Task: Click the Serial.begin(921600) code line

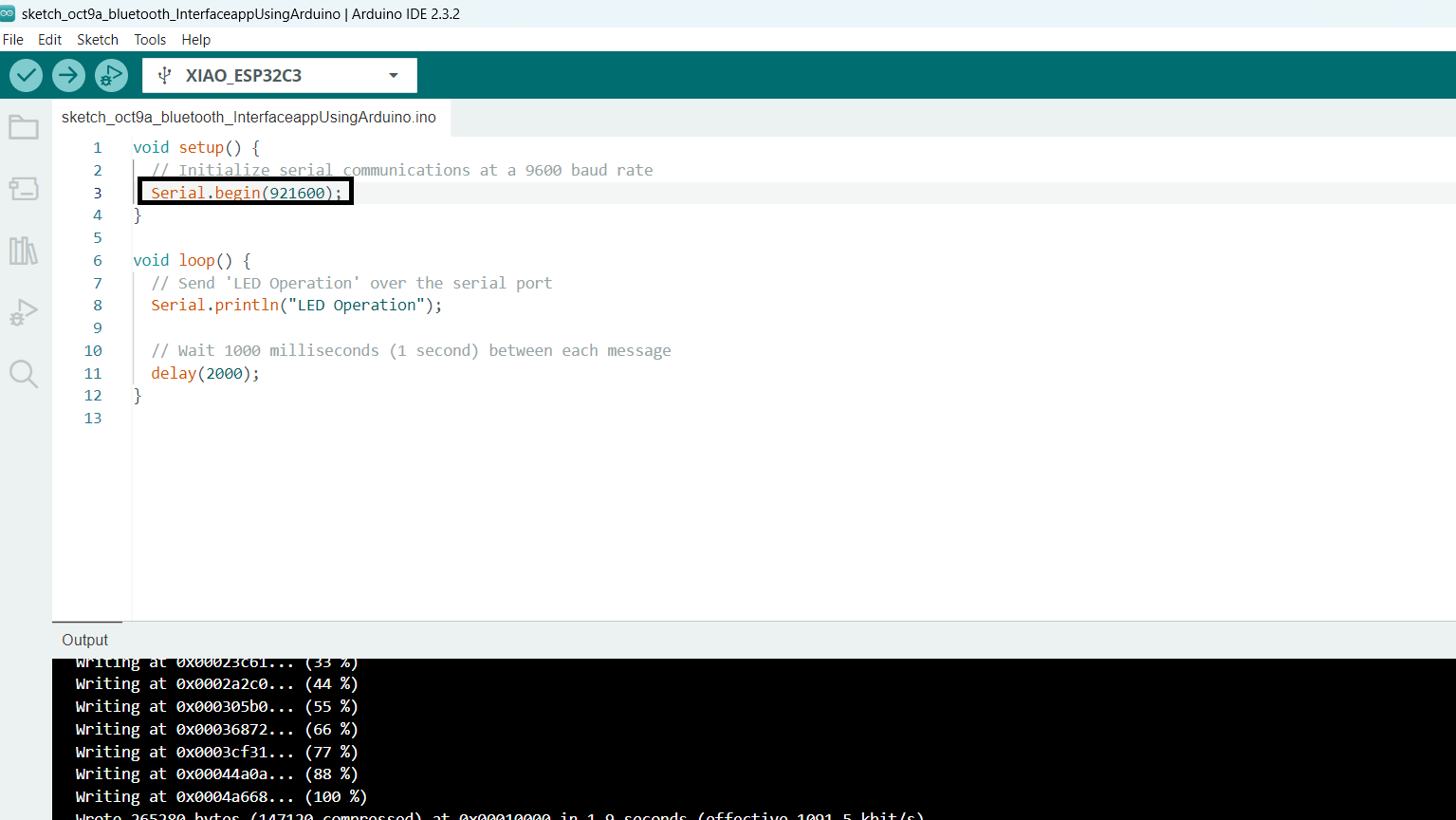Action: pyautogui.click(x=246, y=193)
